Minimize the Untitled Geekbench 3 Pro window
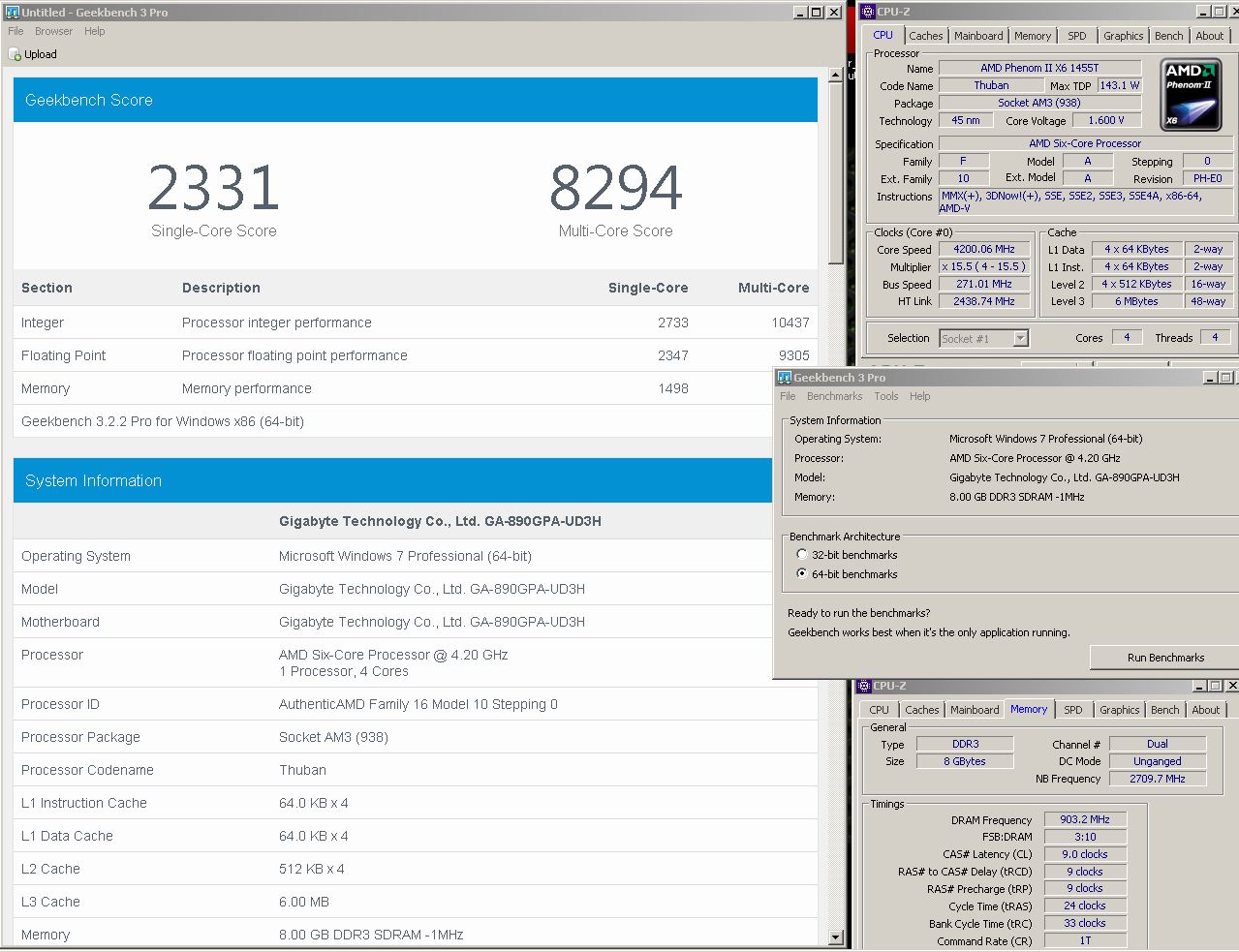 [x=800, y=12]
